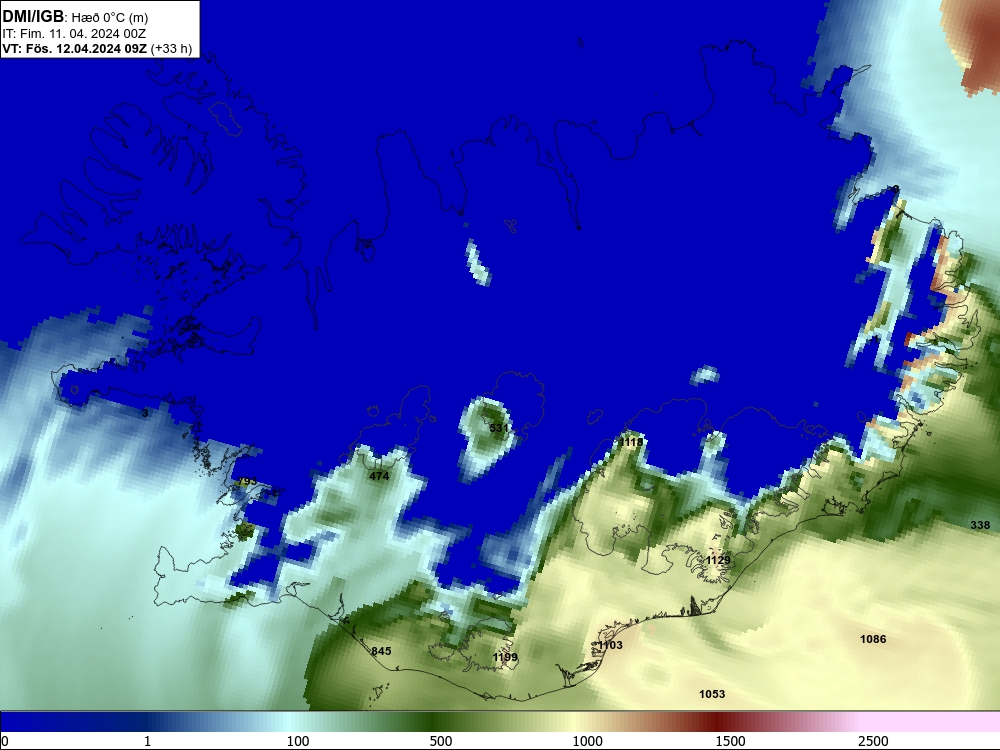
Task: Click the map value 1086
Action: 873,640
